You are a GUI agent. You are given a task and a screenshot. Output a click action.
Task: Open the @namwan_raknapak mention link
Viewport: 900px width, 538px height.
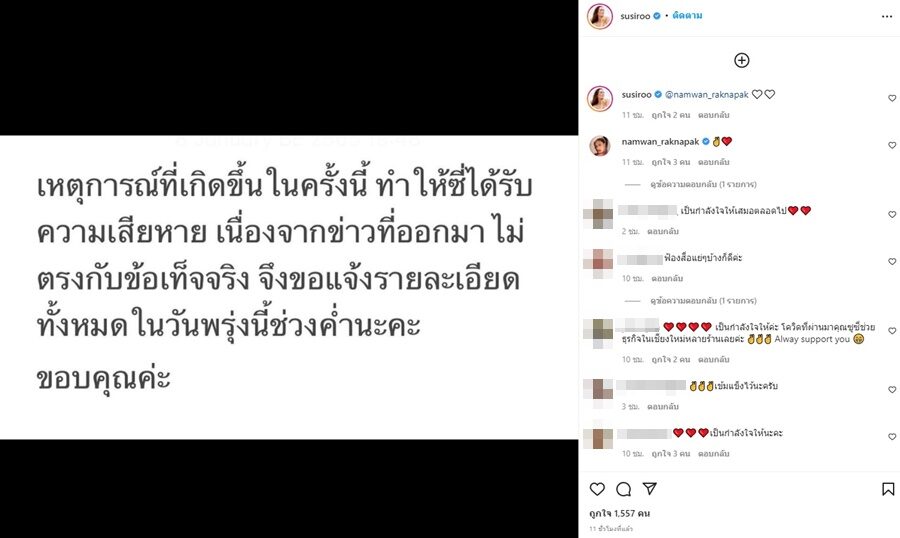(707, 95)
